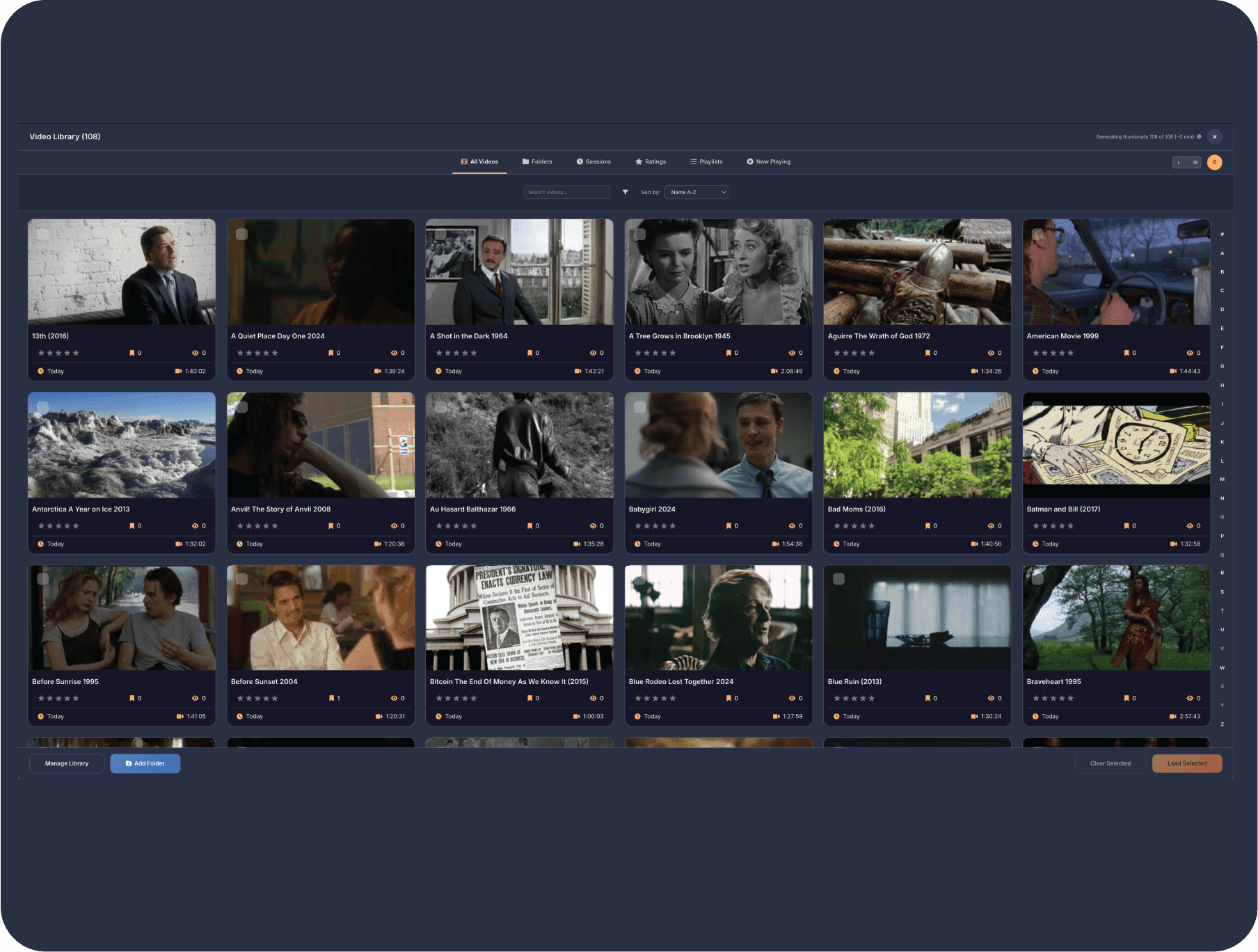Switch to the Sessions tab

(x=594, y=161)
